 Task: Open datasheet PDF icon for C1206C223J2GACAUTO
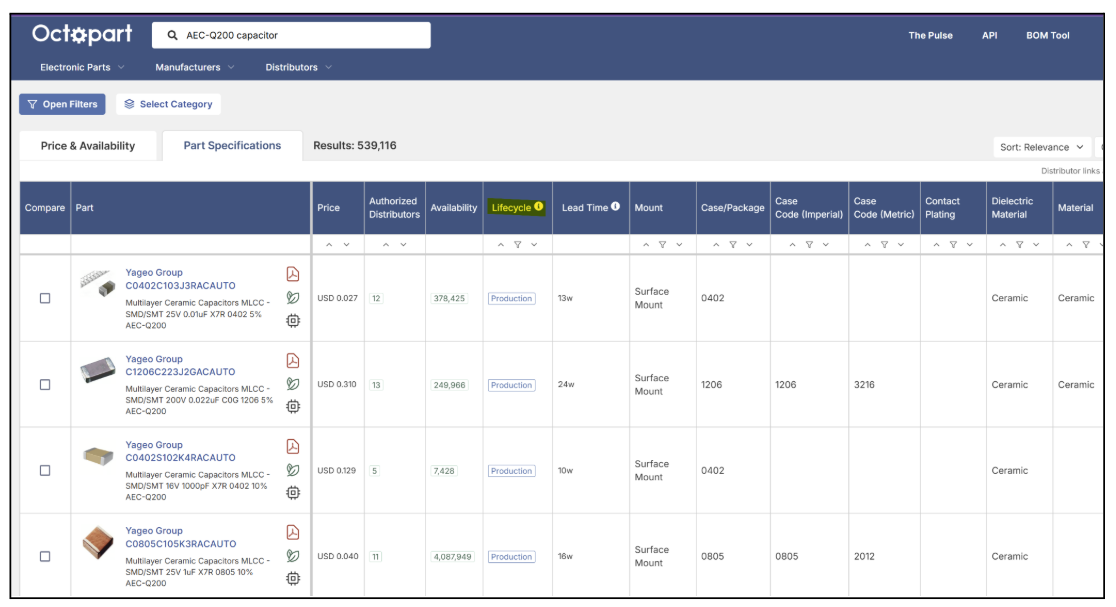pos(293,361)
